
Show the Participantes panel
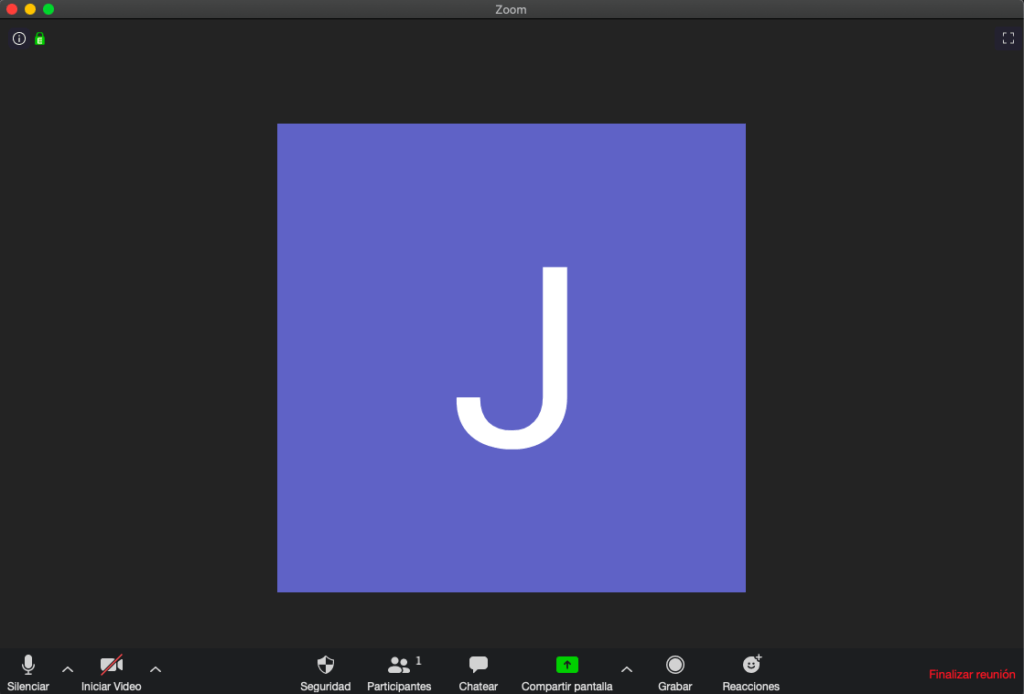[x=399, y=671]
